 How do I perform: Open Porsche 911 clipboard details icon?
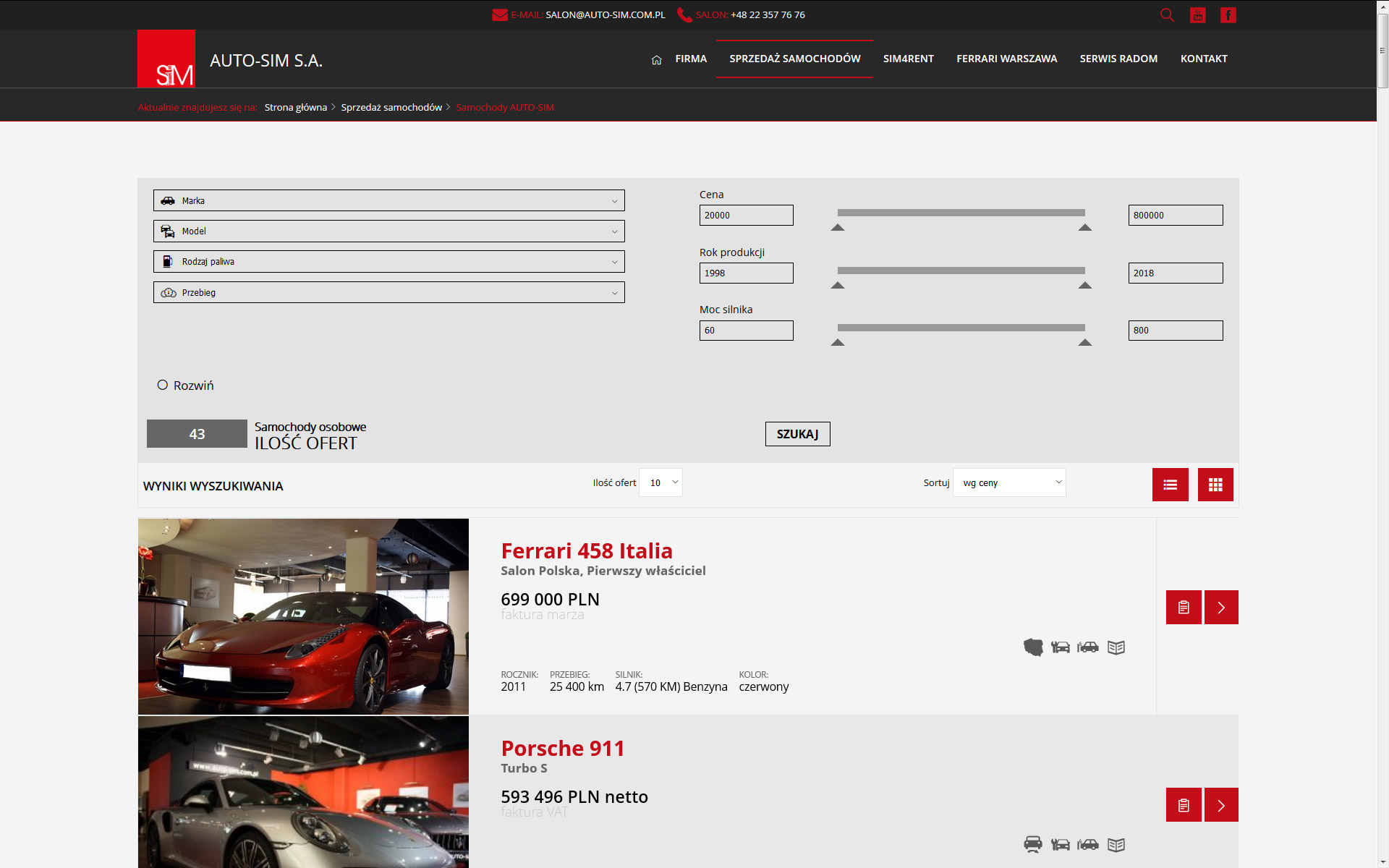click(1184, 804)
